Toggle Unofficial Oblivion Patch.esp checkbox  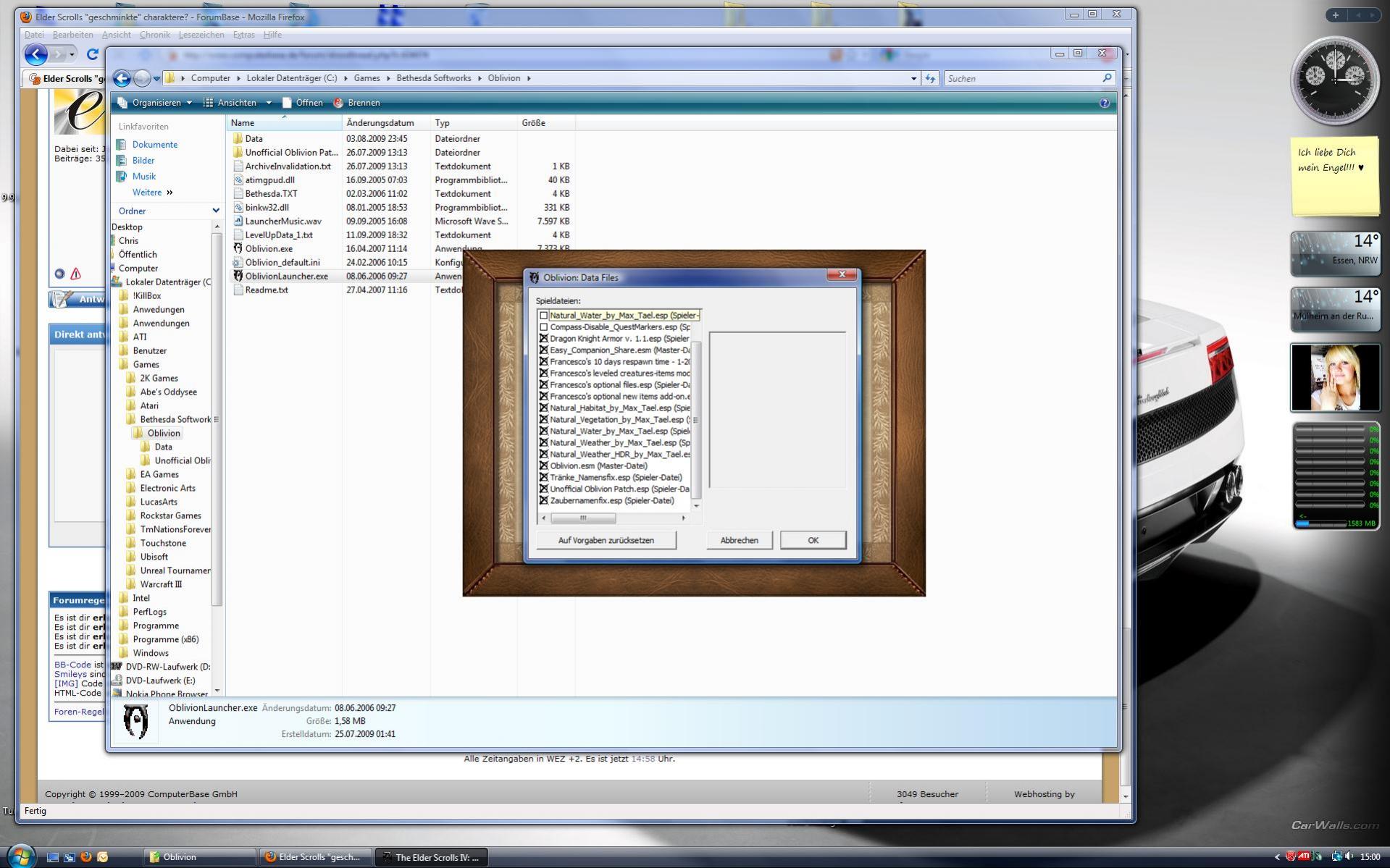(x=543, y=489)
